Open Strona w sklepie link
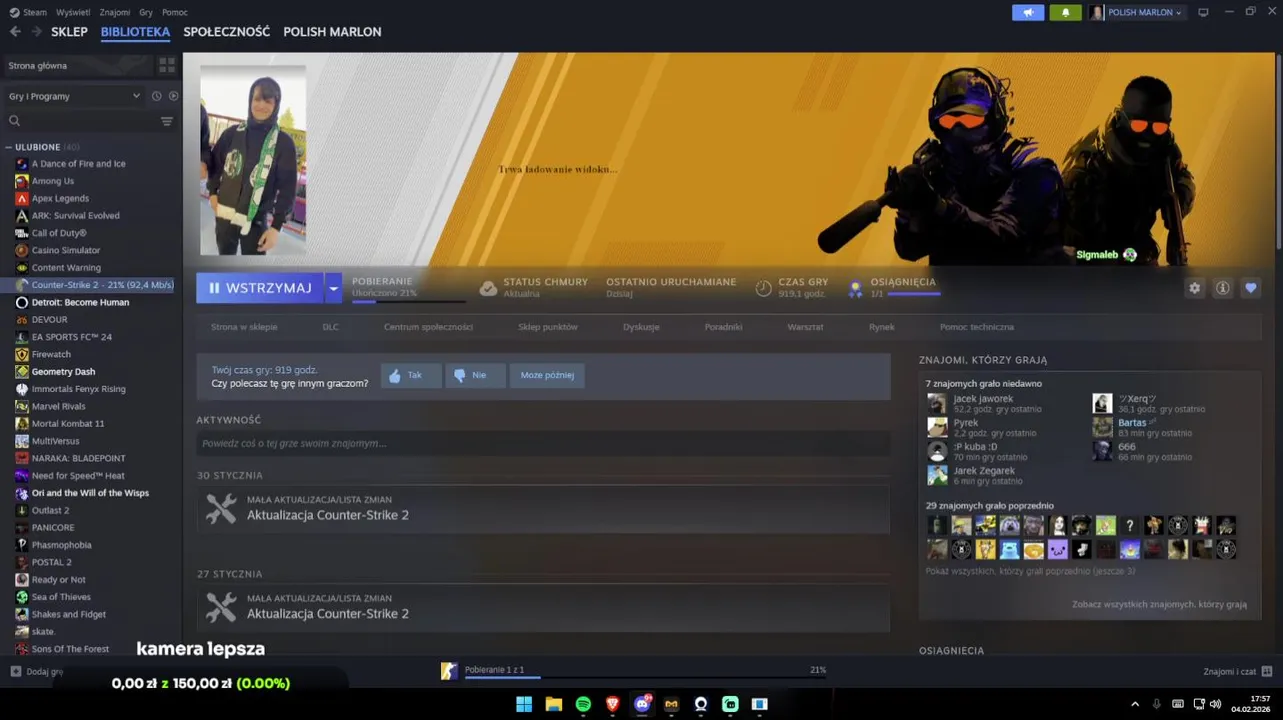Viewport: 1283px width, 720px height. 244,327
